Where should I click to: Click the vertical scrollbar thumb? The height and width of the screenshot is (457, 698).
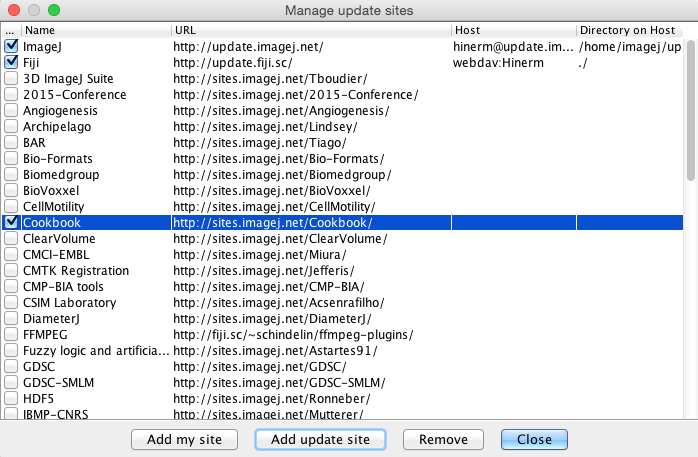tap(690, 110)
